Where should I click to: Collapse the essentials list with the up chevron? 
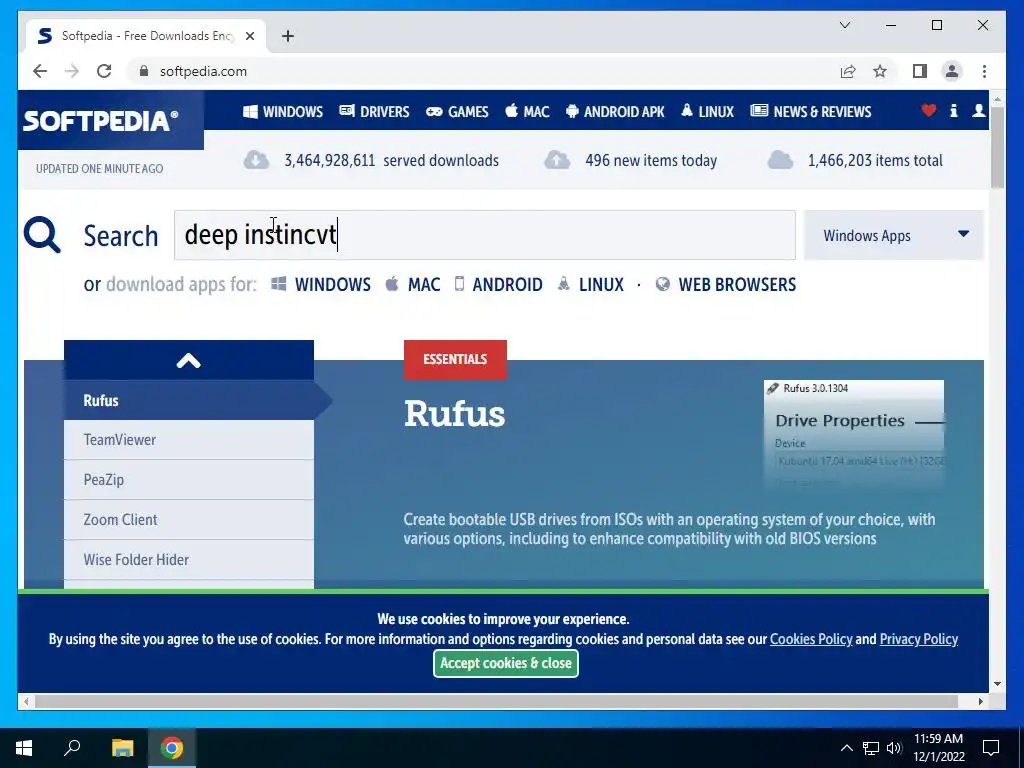pos(189,360)
